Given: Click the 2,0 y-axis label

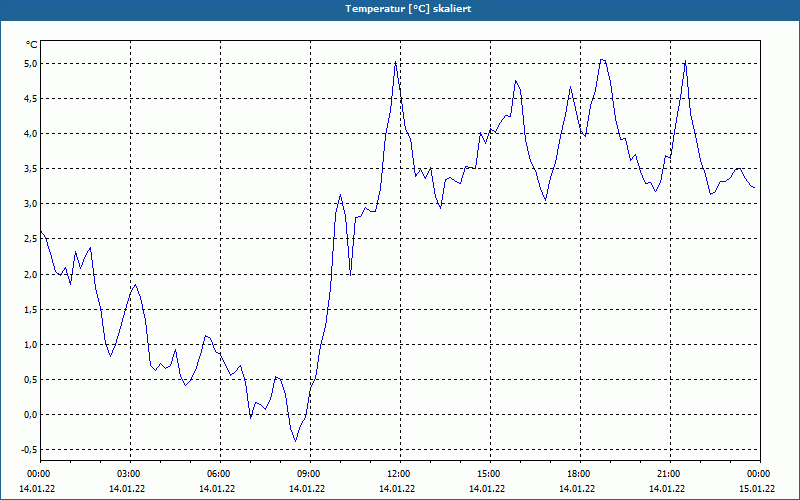Looking at the screenshot, I should click(31, 274).
